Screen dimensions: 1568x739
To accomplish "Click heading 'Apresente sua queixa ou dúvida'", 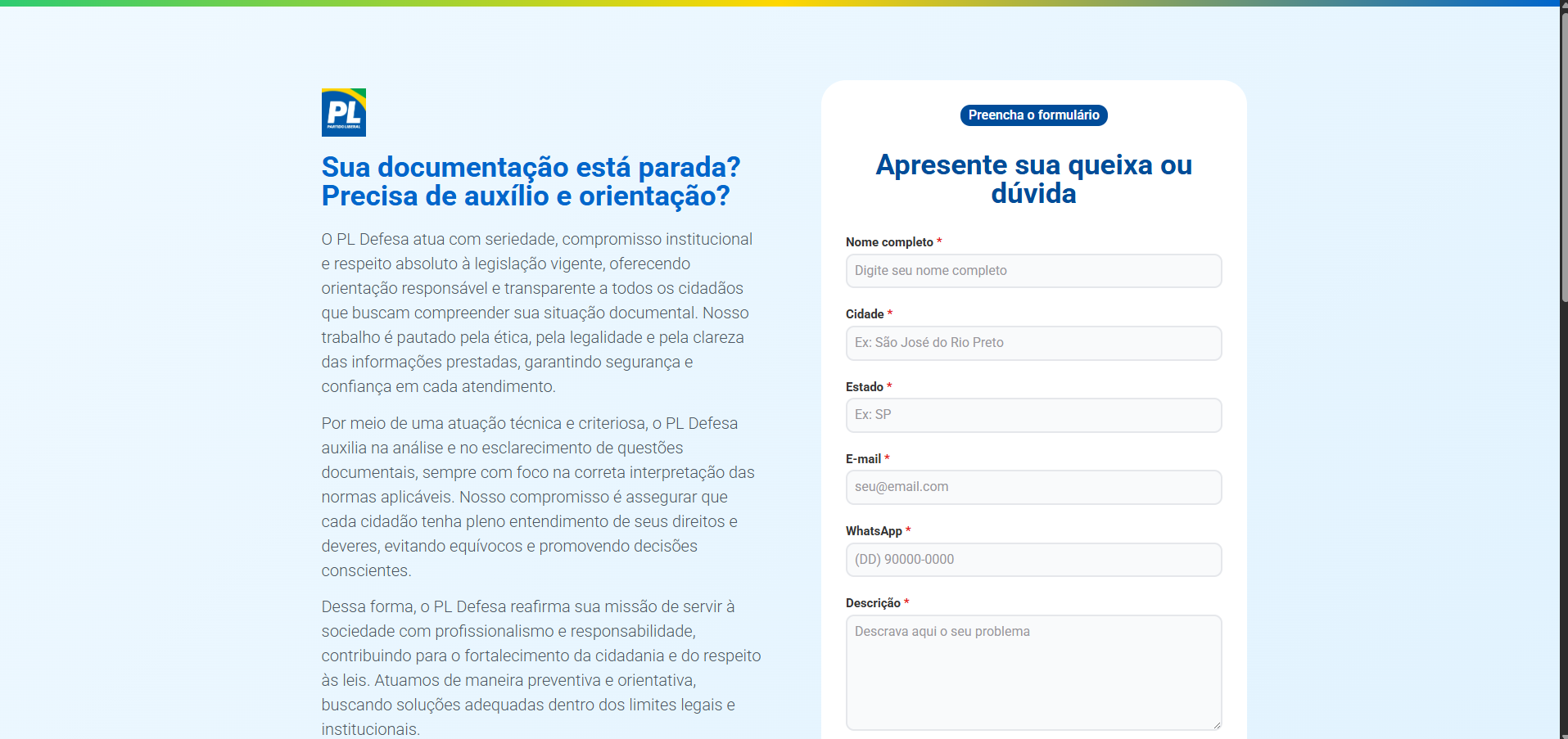I will coord(1033,179).
